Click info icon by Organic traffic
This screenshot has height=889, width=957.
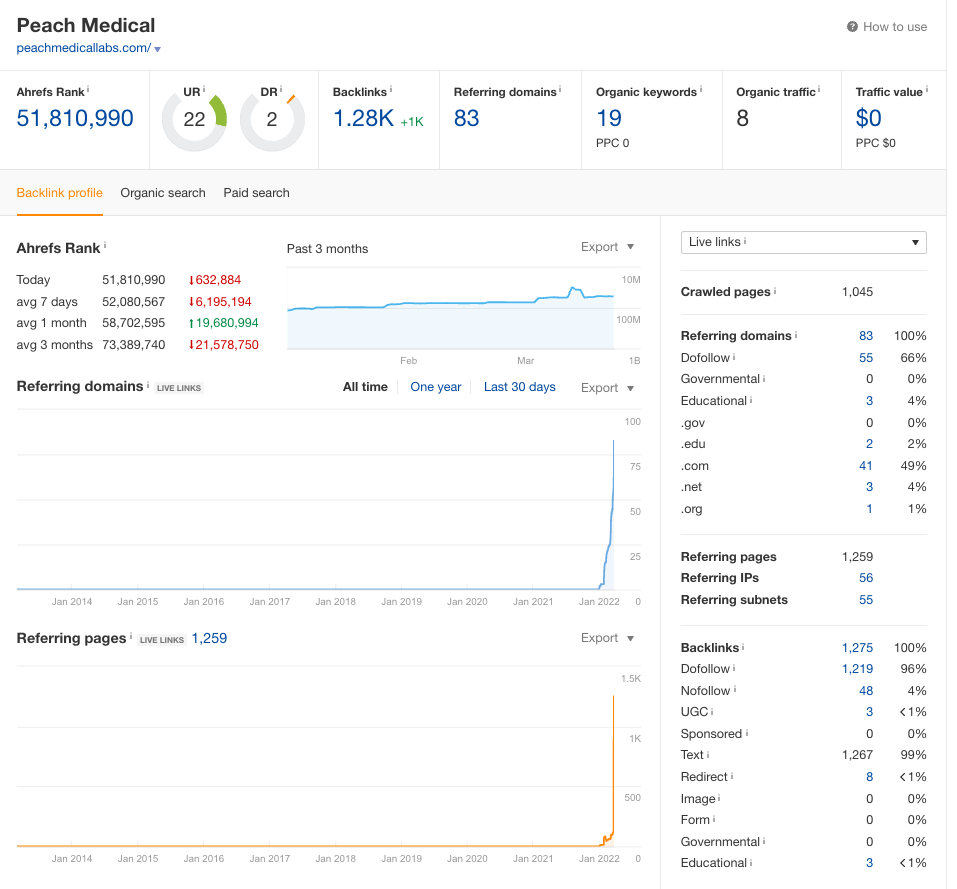pos(819,90)
